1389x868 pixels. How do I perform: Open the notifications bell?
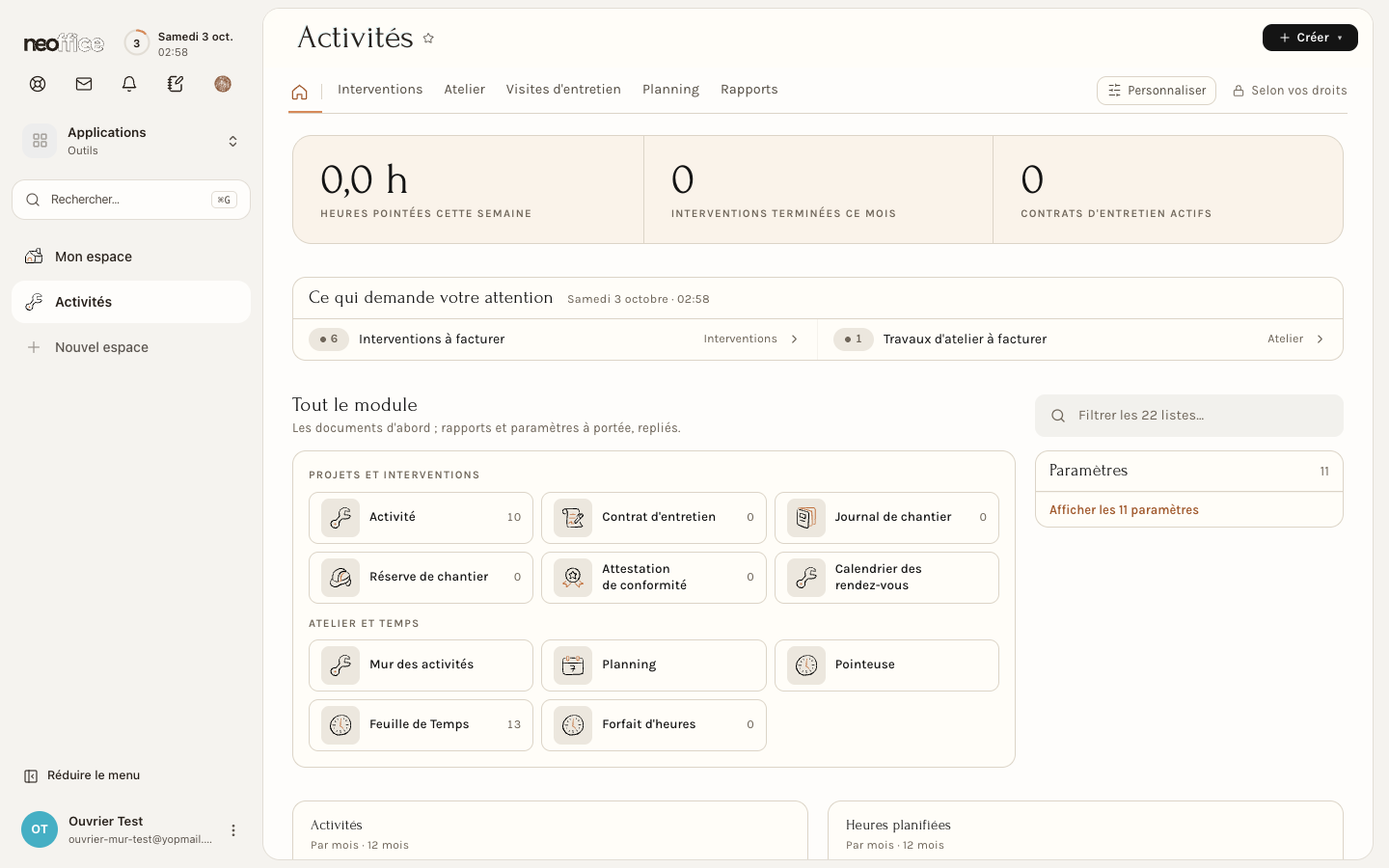point(129,84)
